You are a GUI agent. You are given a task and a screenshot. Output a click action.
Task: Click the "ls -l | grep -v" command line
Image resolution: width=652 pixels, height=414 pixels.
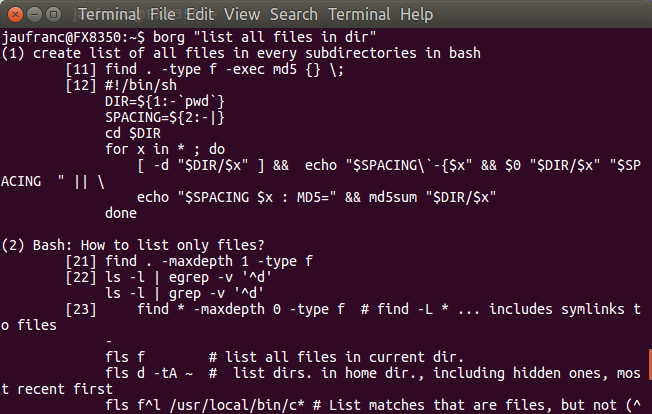click(184, 293)
